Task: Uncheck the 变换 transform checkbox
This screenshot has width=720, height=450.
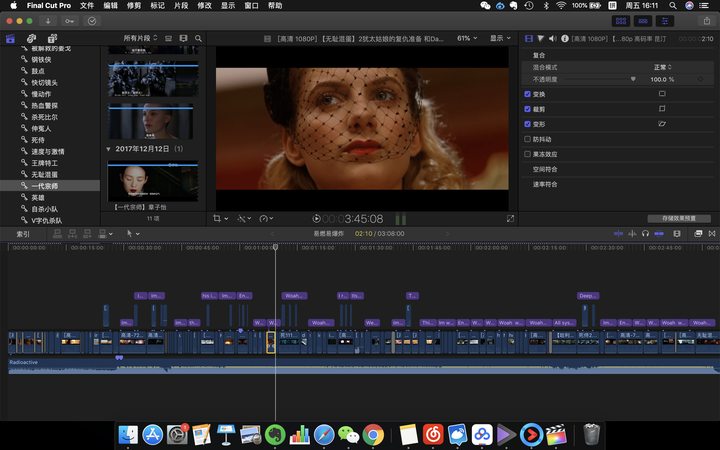Action: pyautogui.click(x=527, y=94)
